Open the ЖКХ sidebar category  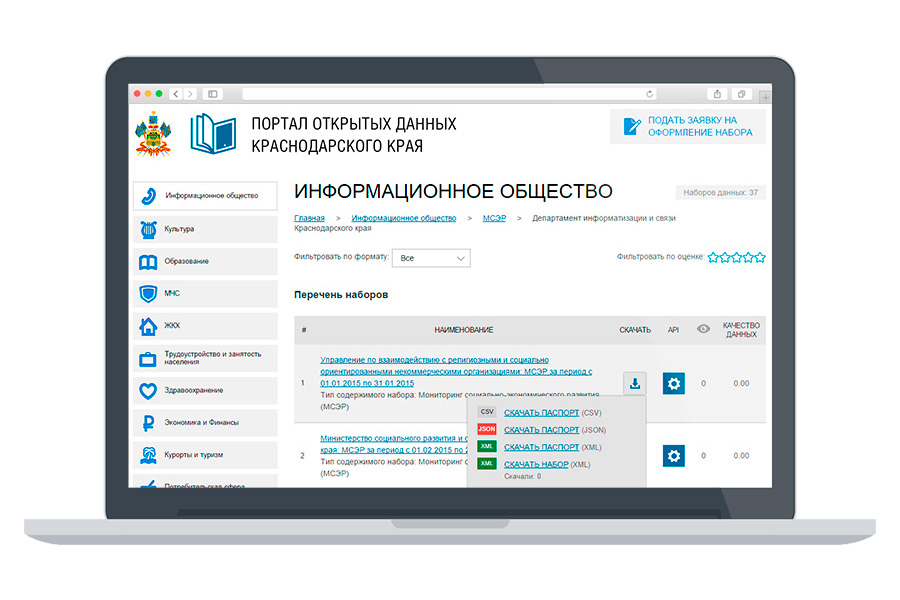tap(205, 326)
